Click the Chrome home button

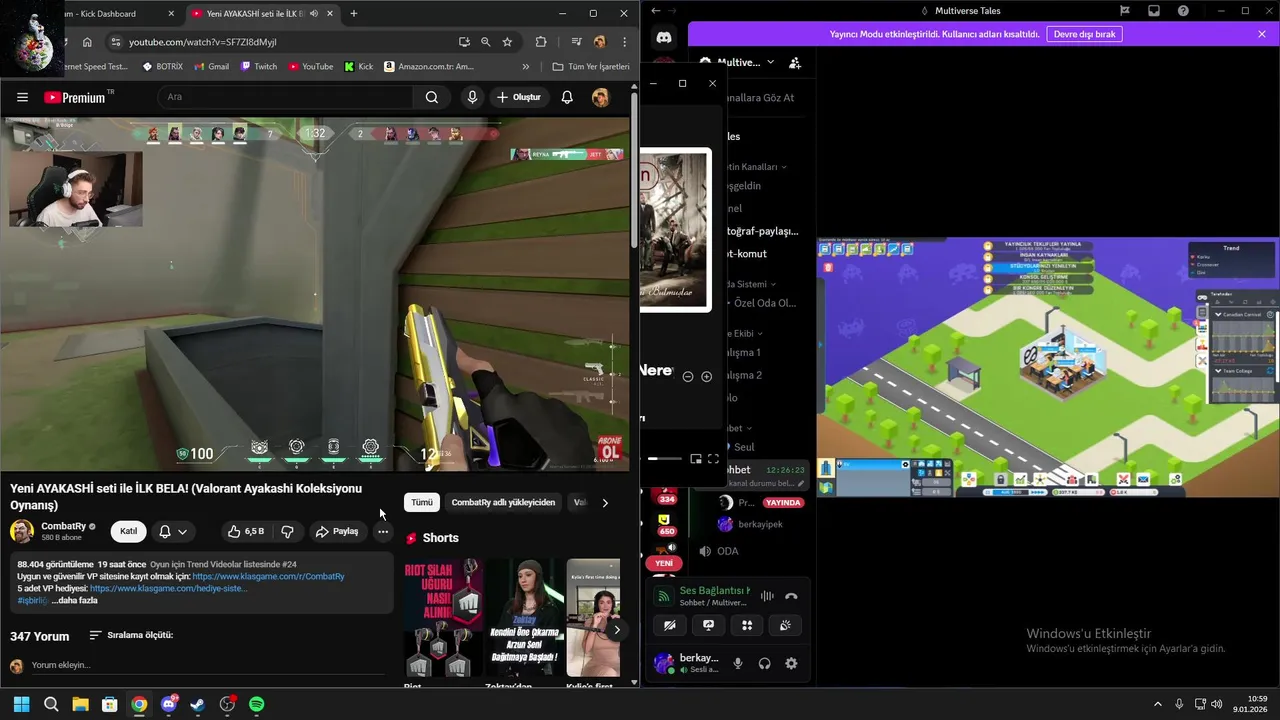click(x=87, y=42)
